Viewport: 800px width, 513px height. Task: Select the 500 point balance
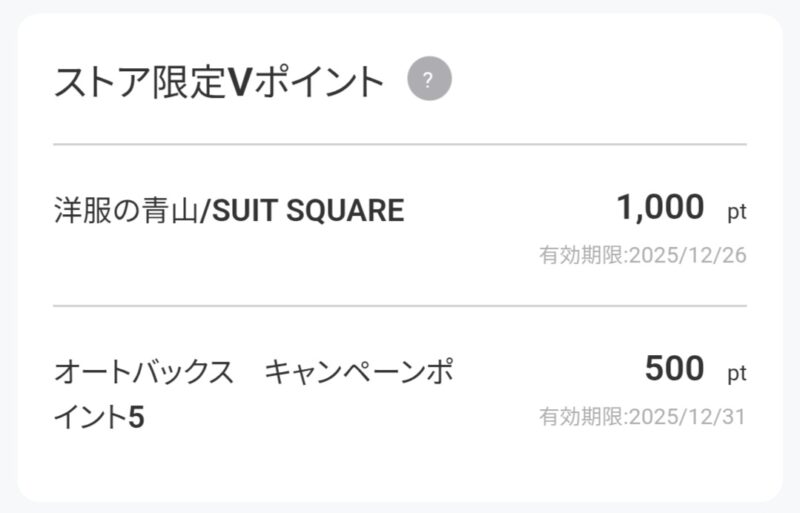click(x=674, y=369)
